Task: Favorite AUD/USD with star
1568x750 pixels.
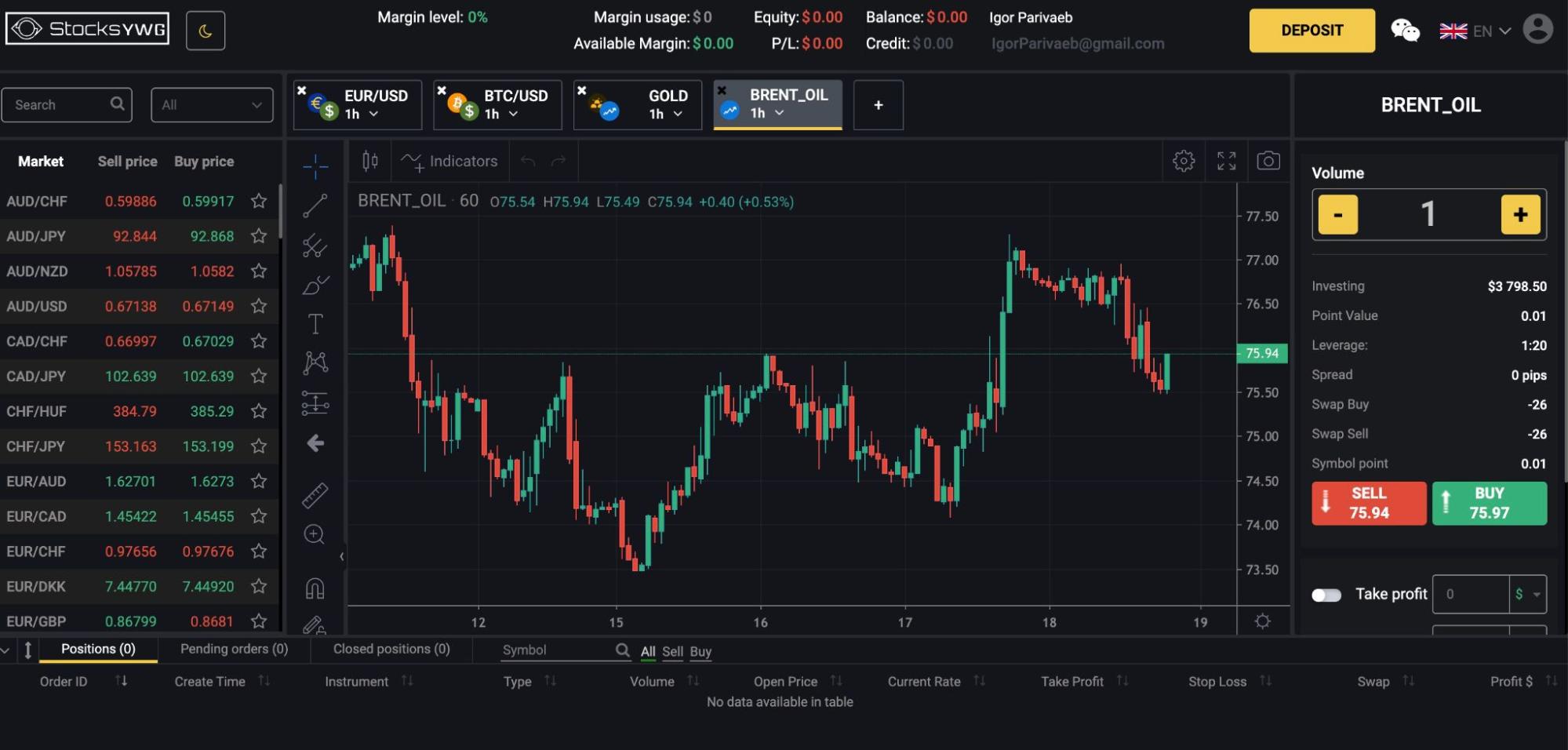Action: (x=259, y=306)
